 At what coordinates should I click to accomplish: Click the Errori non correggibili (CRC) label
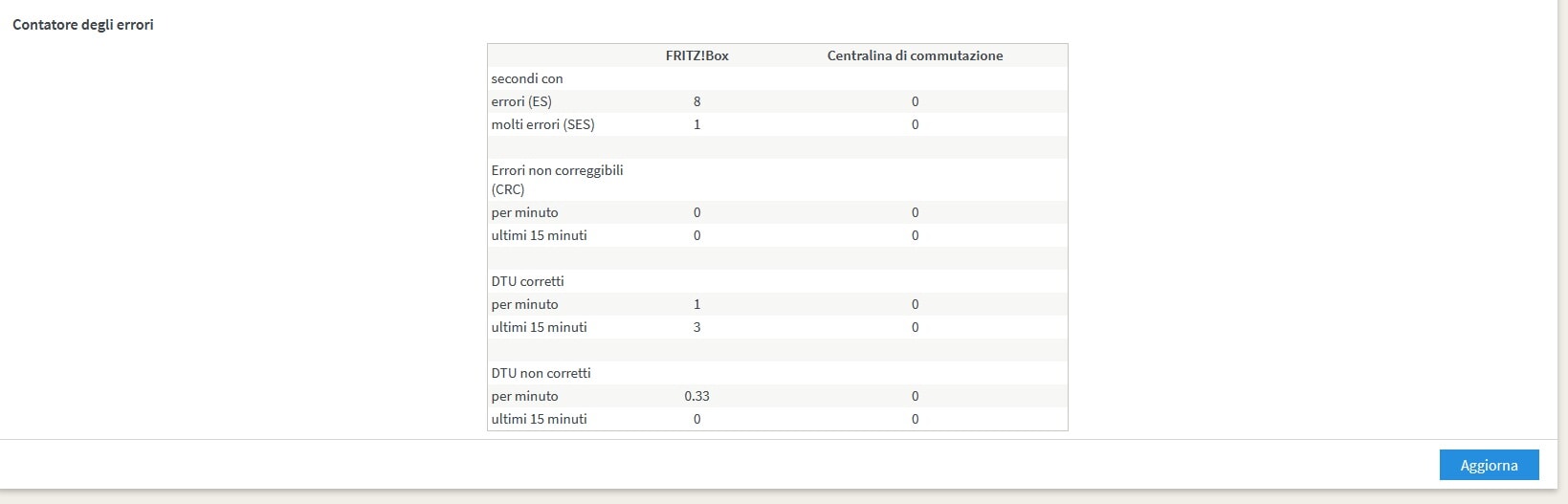click(557, 180)
